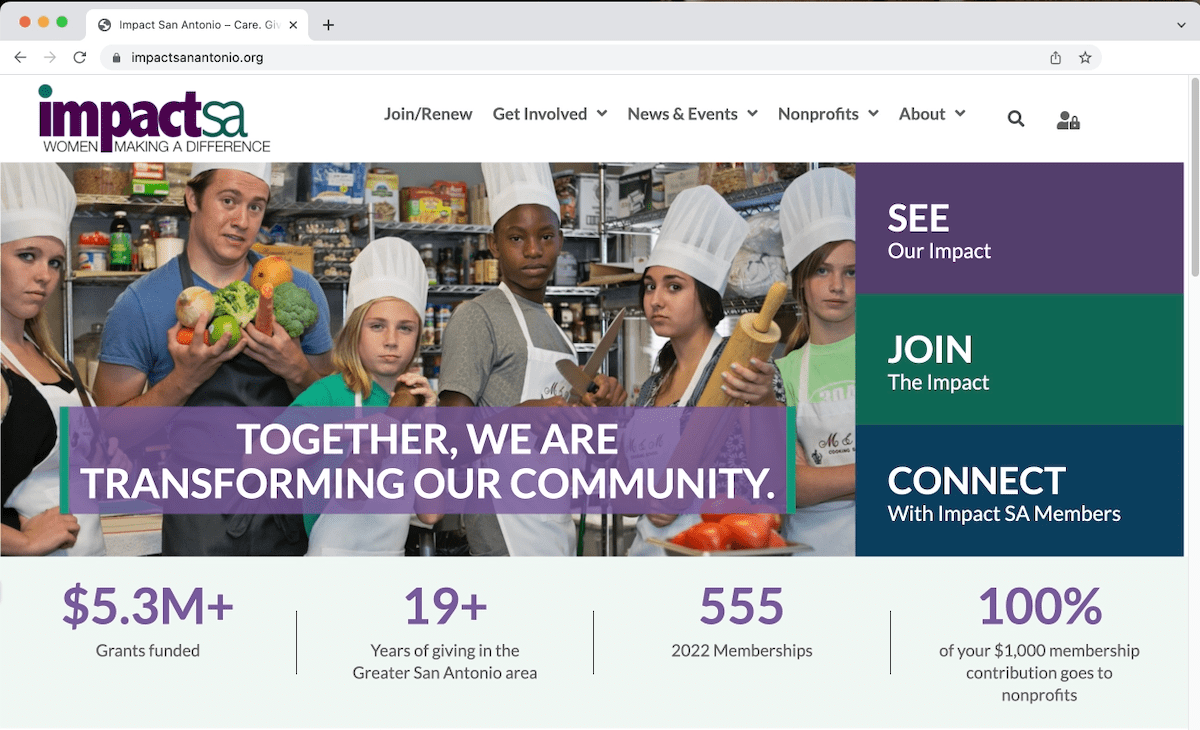Open CONNECT With Impact SA Members tile
The height and width of the screenshot is (730, 1200).
(1019, 491)
